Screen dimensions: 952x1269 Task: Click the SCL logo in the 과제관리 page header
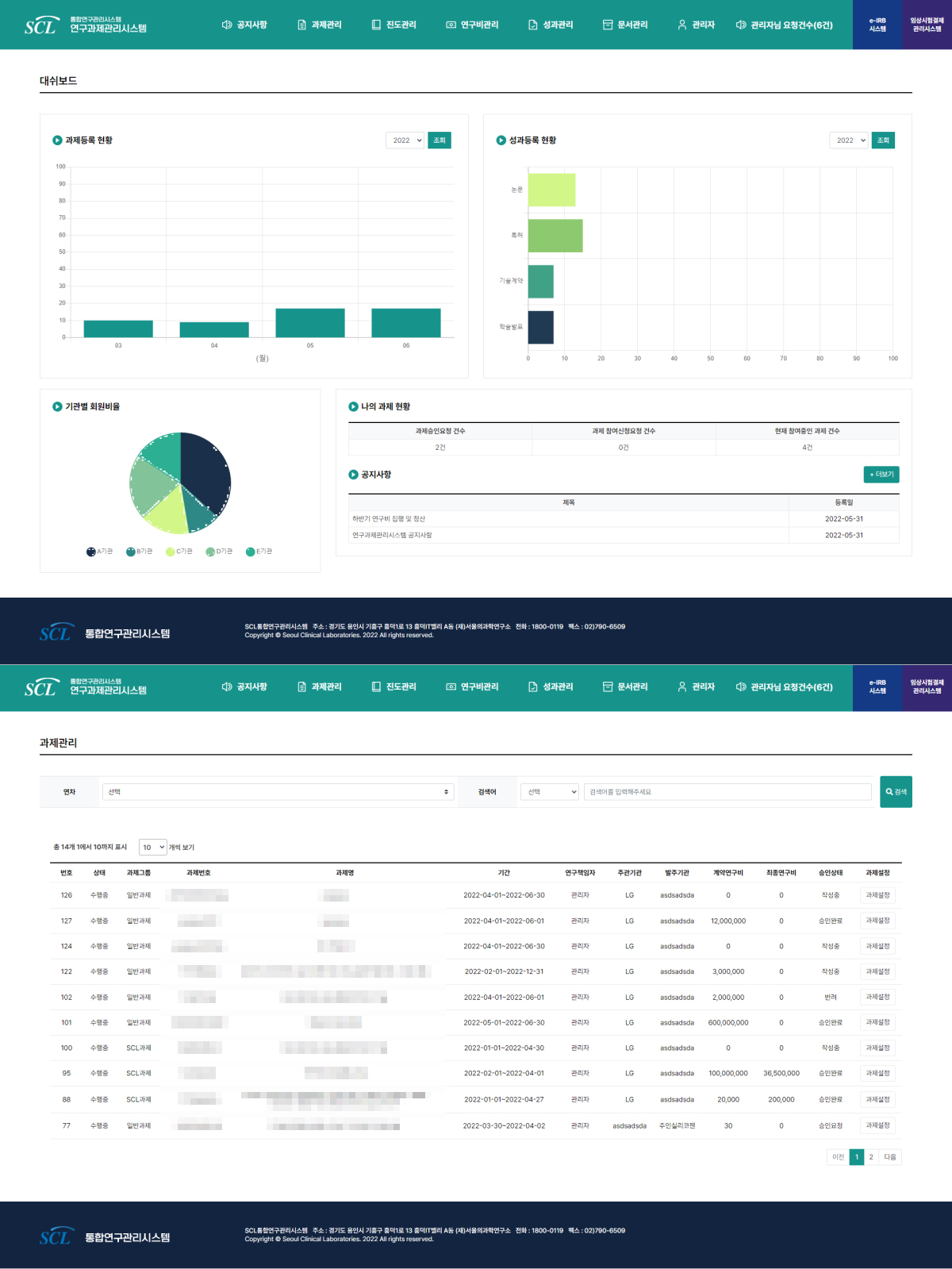pyautogui.click(x=41, y=687)
